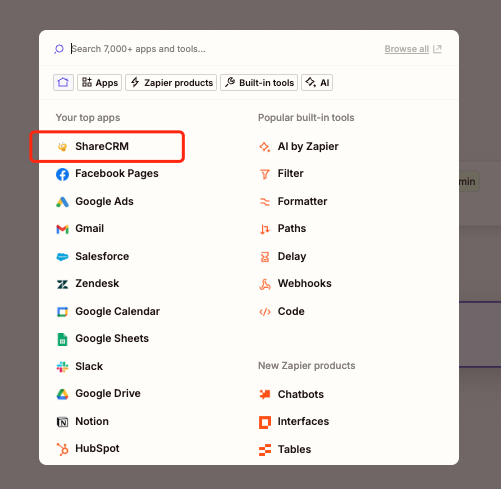Viewport: 501px width, 489px height.
Task: Open the Paths branching icon
Action: (x=265, y=229)
